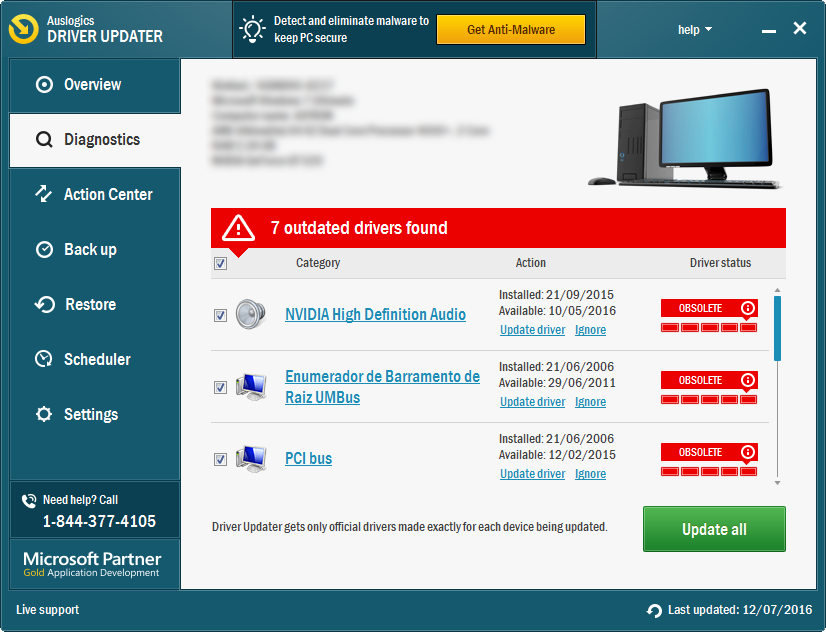Click the Last updated: 12/07/2016 text
The image size is (826, 632).
point(740,610)
